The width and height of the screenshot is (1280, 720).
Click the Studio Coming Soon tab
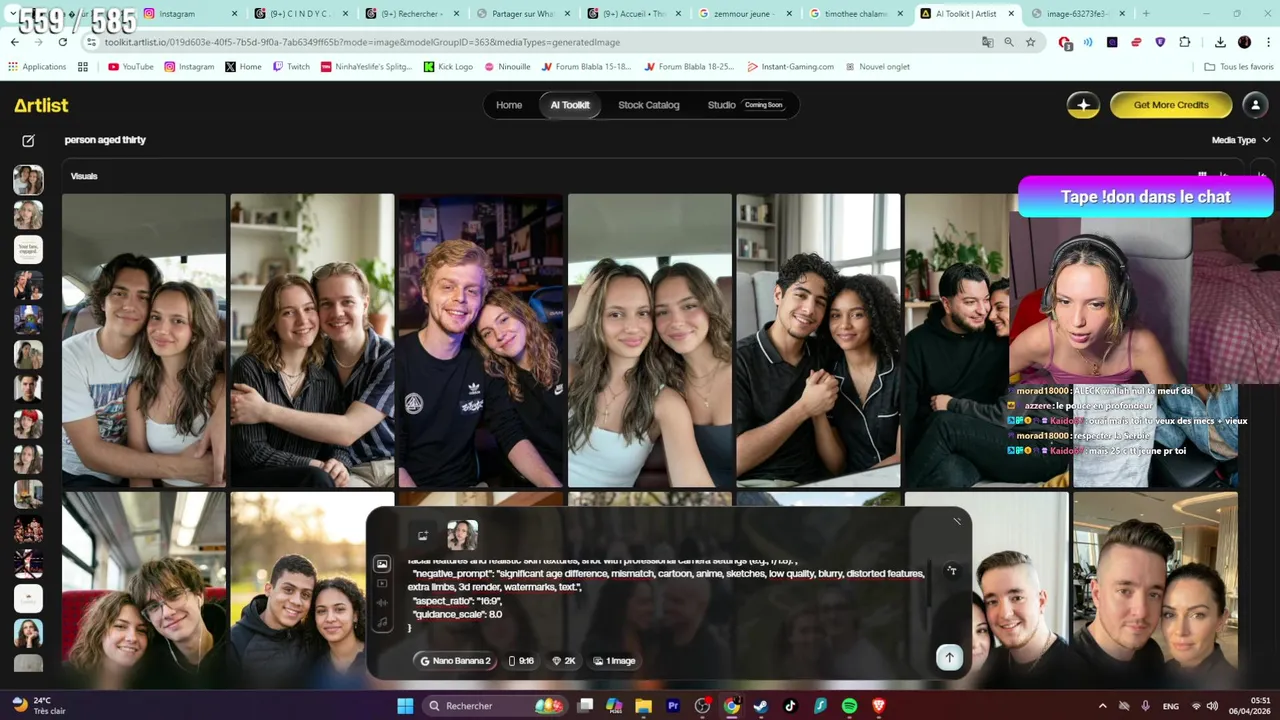pos(746,105)
